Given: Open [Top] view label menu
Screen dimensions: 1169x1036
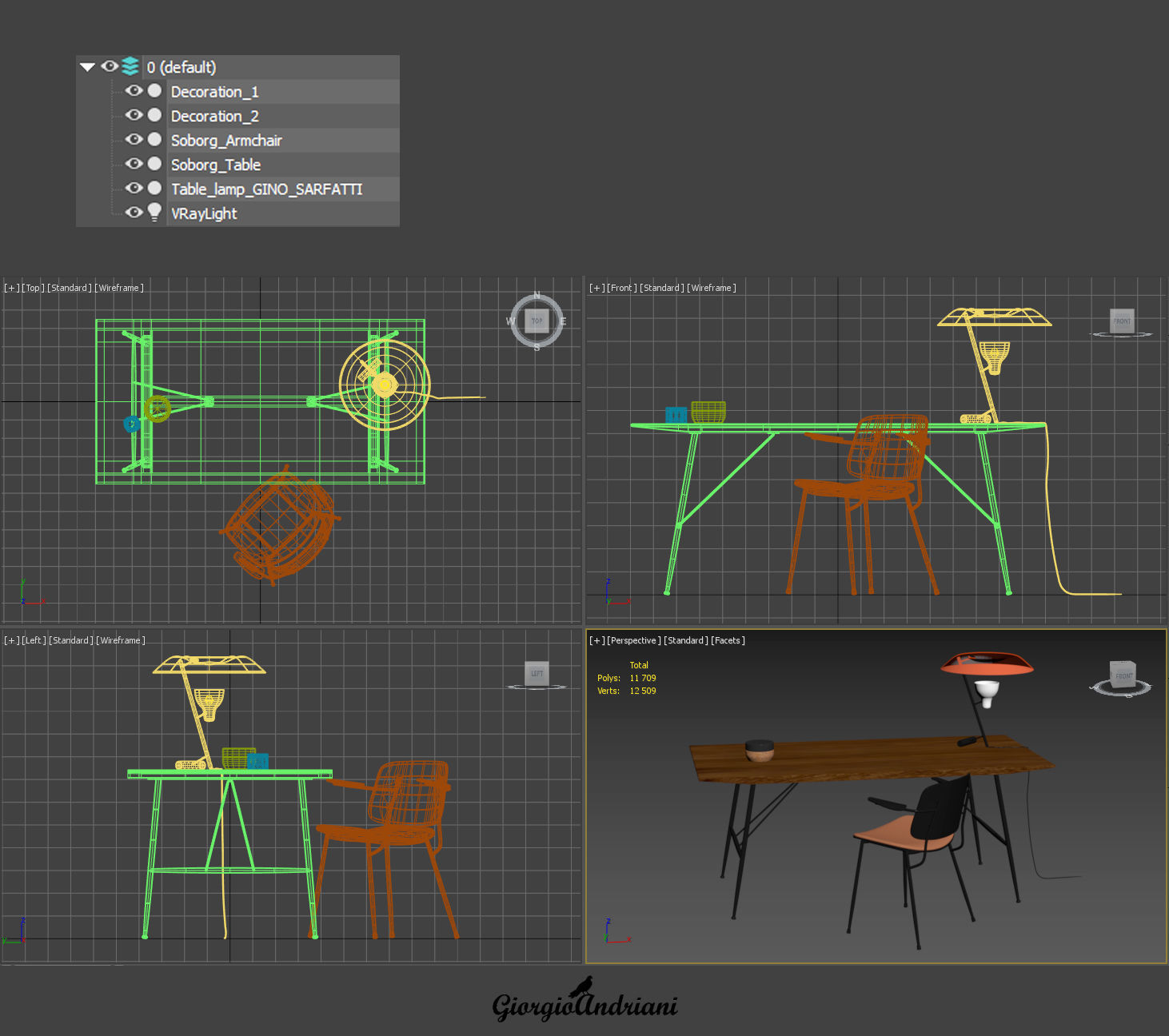Looking at the screenshot, I should click(x=34, y=288).
